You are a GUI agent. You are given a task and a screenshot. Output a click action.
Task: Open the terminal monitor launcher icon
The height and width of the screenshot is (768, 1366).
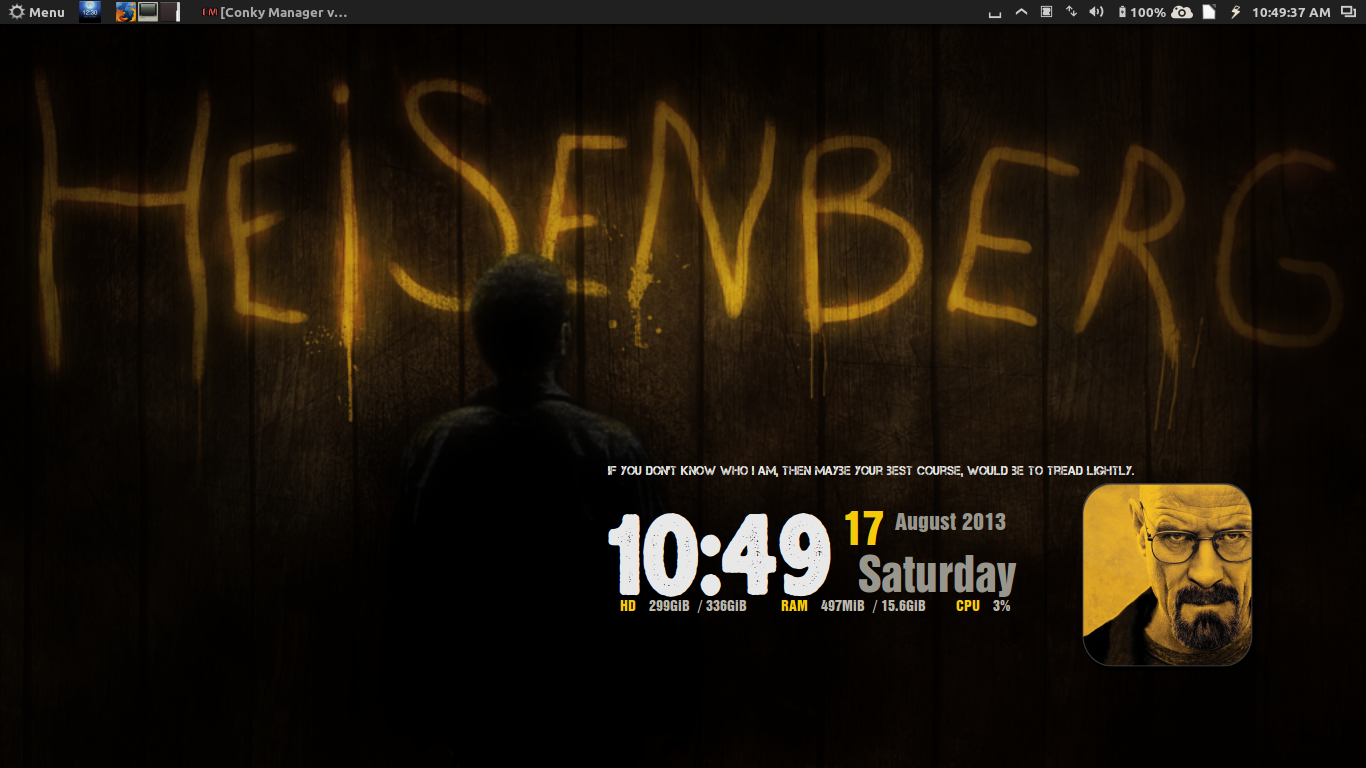(x=148, y=12)
